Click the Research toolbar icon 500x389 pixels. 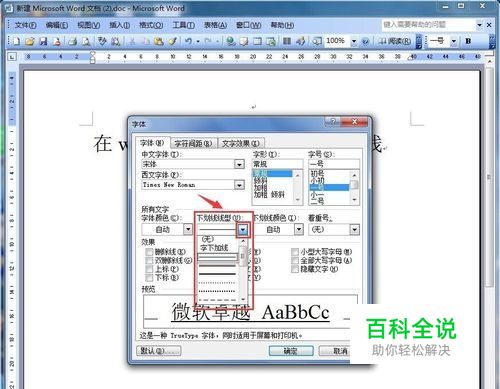(x=116, y=41)
